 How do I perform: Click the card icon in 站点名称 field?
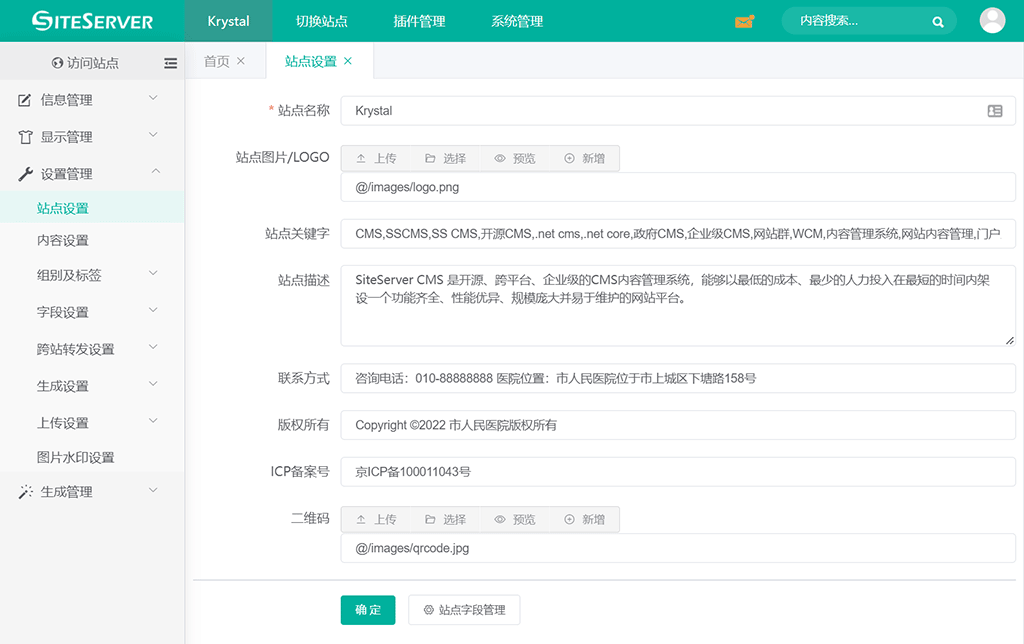click(995, 111)
